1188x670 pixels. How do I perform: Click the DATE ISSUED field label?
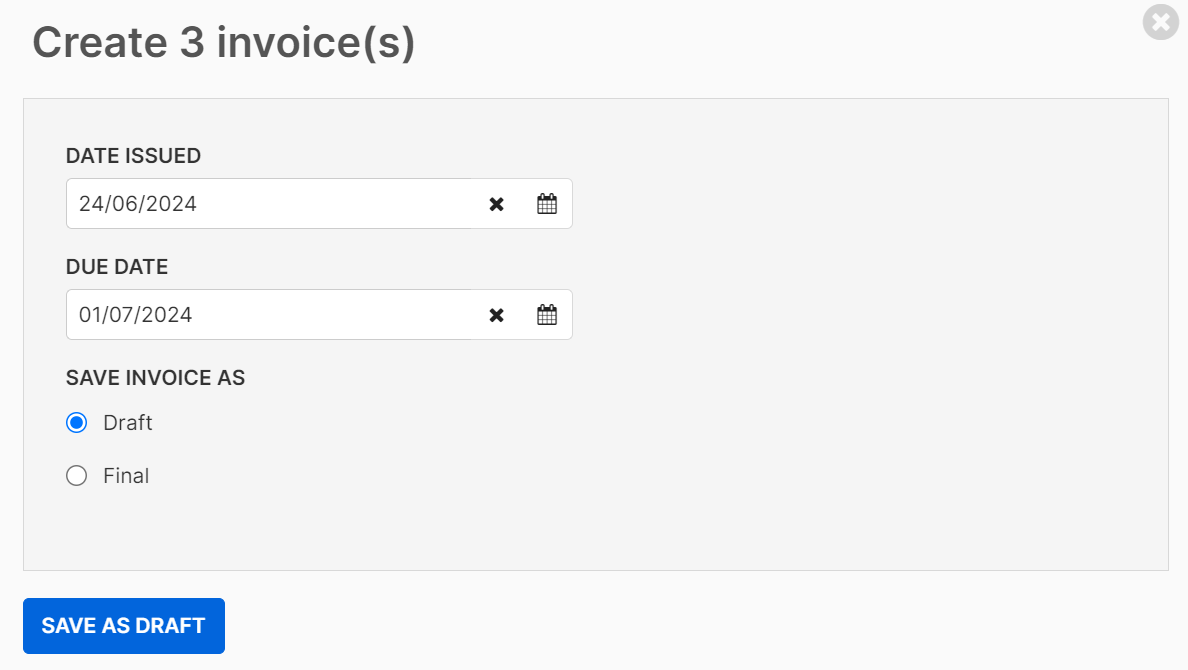(133, 156)
